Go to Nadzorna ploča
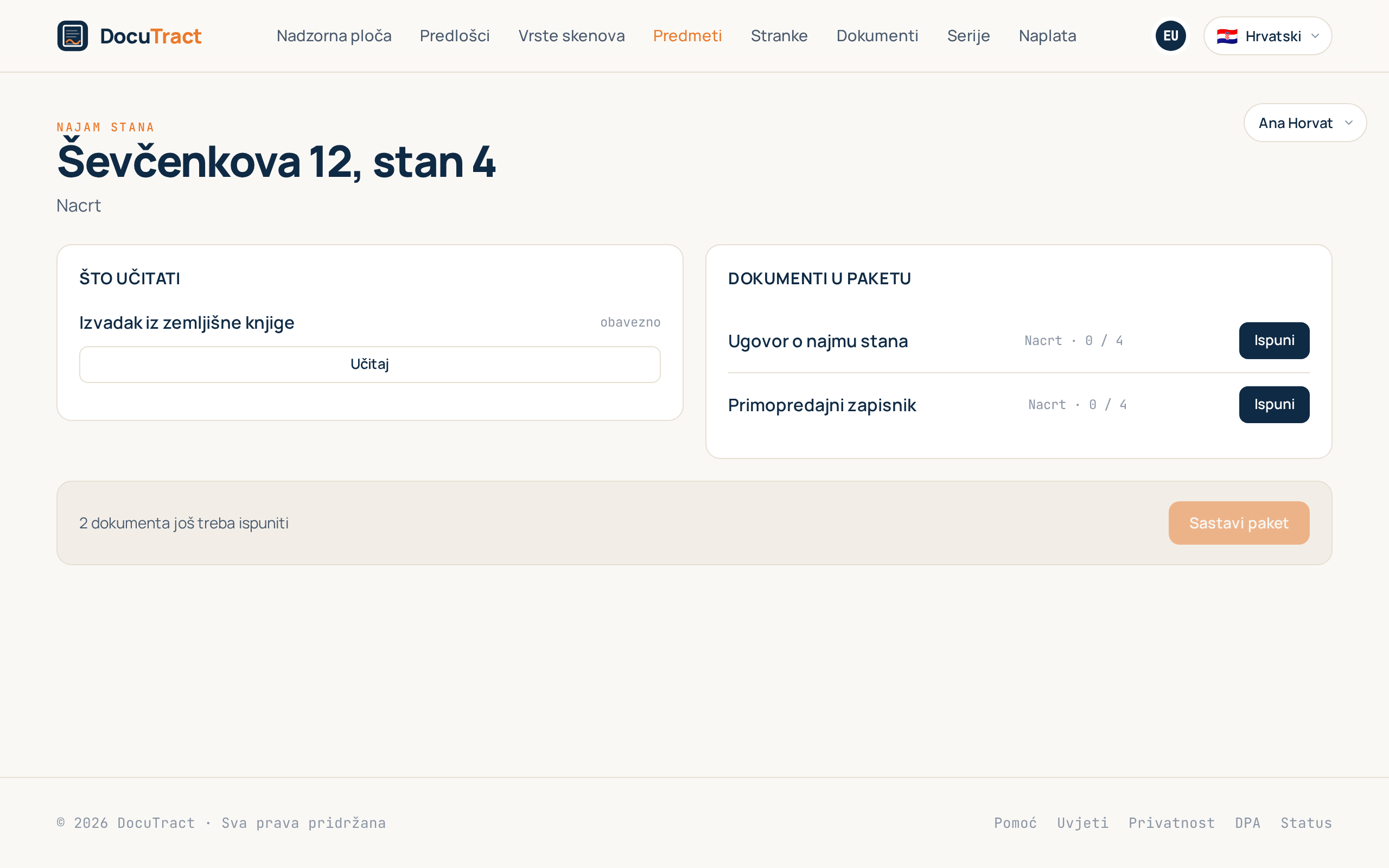This screenshot has width=1389, height=868. (x=334, y=36)
